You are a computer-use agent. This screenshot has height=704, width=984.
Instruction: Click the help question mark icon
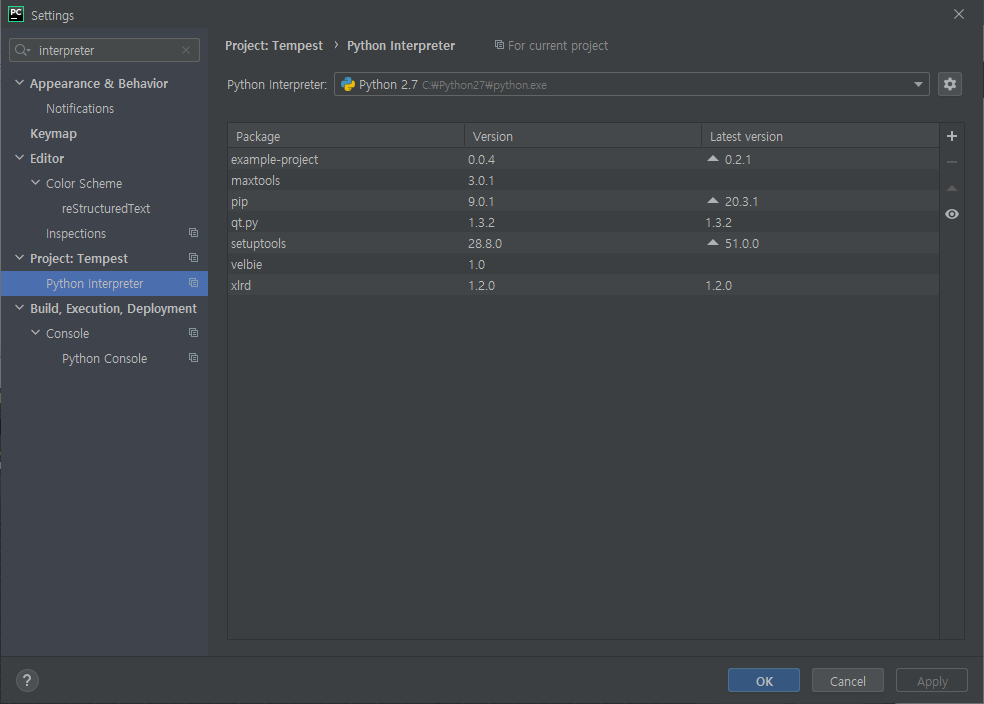coord(27,680)
